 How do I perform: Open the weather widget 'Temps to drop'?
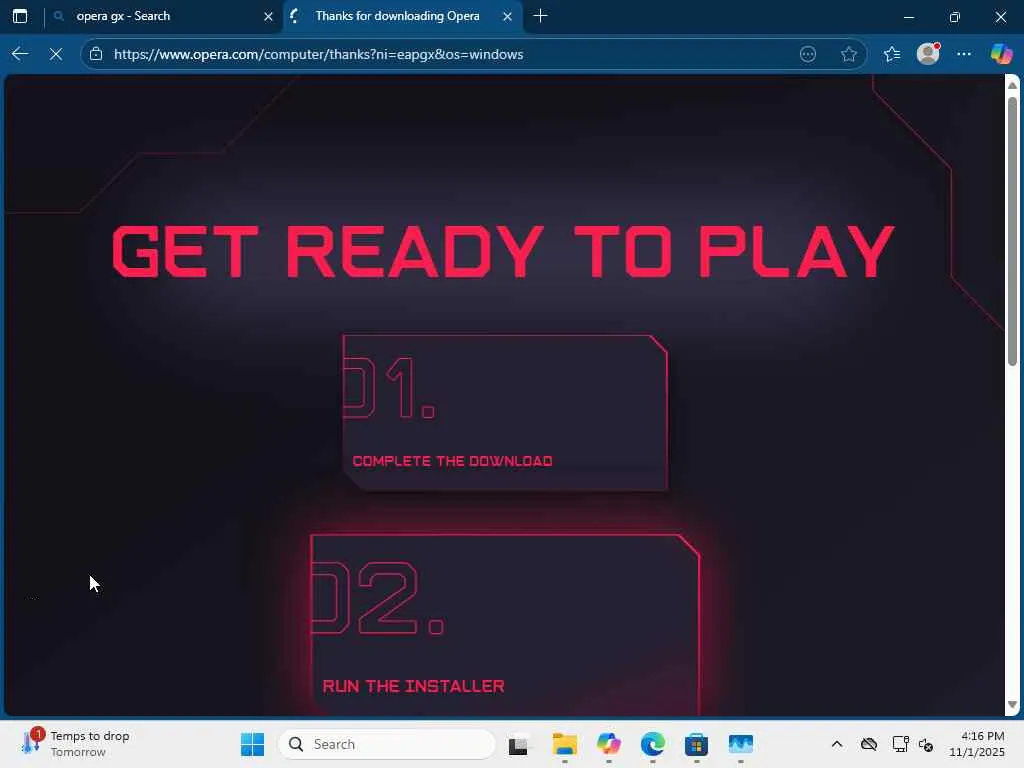75,744
